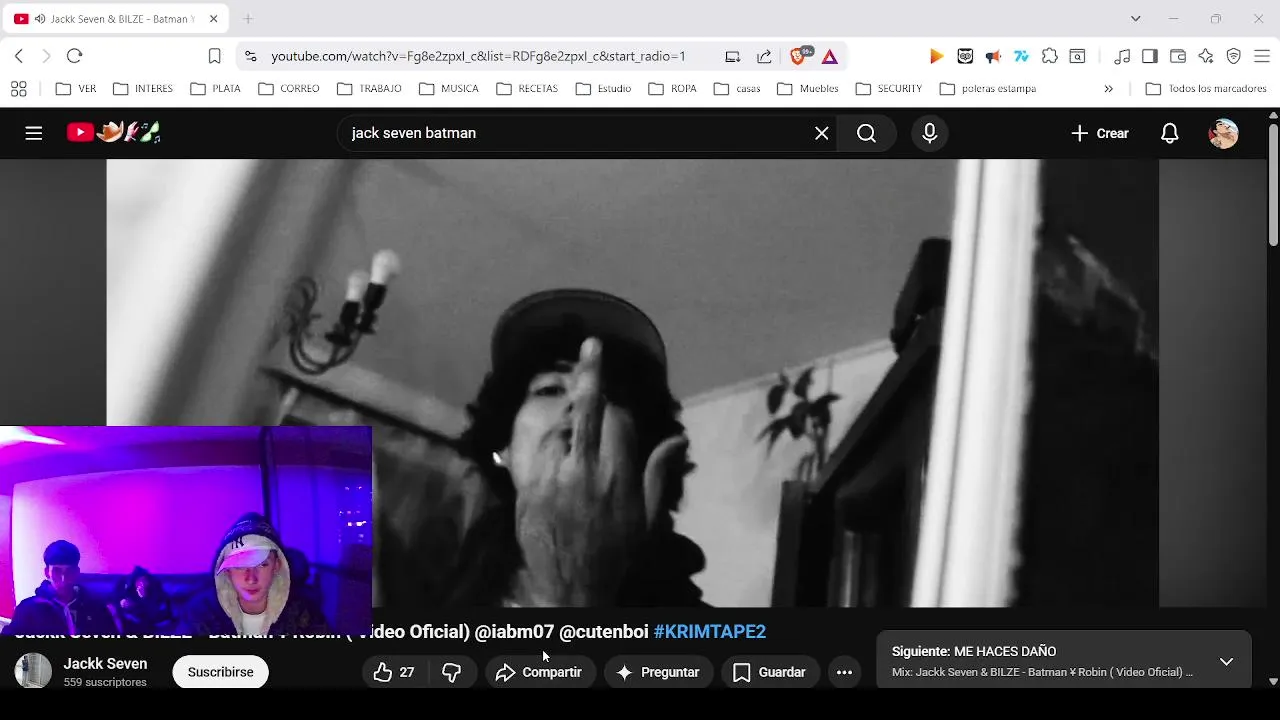Open YouTube notifications bell
This screenshot has height=720, width=1280.
(x=1170, y=133)
